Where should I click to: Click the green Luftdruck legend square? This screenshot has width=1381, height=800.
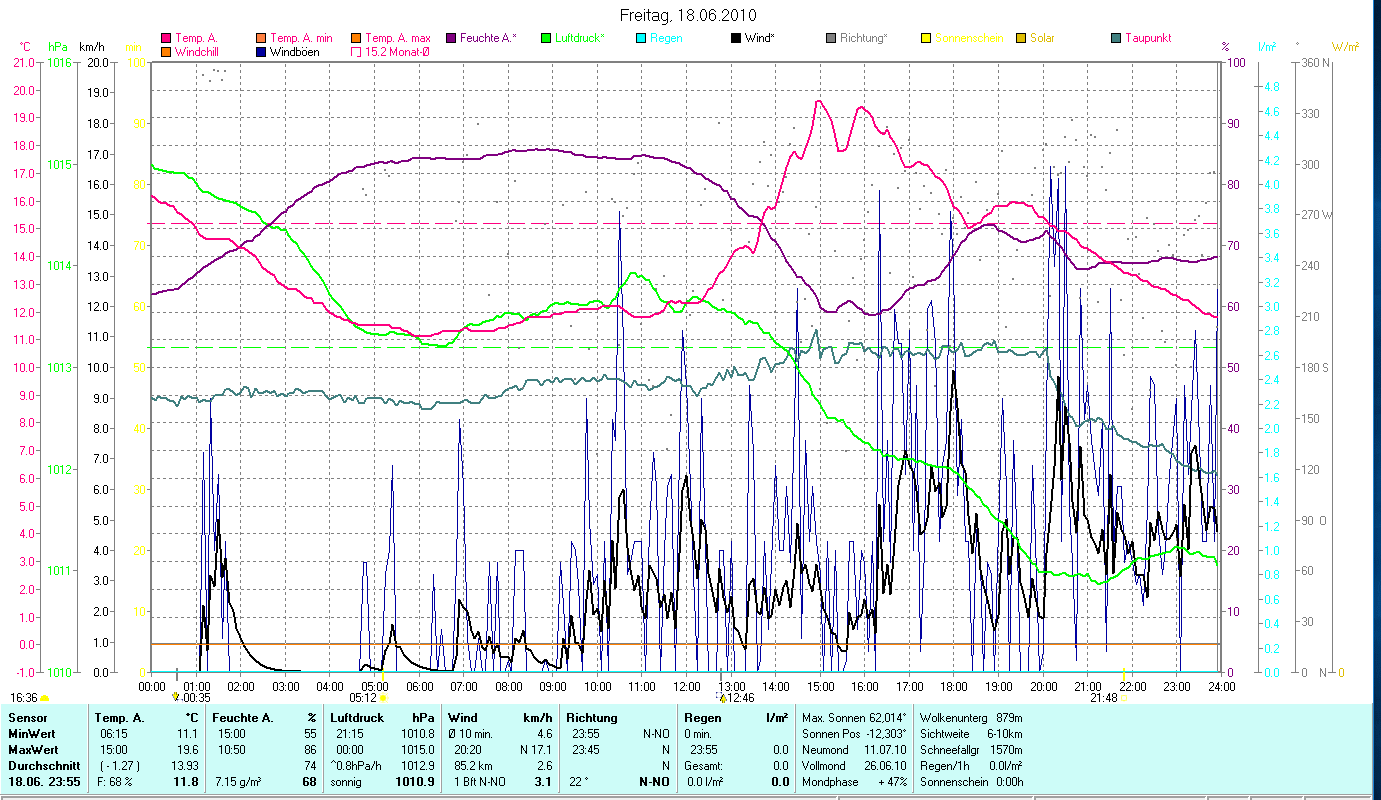(x=545, y=38)
